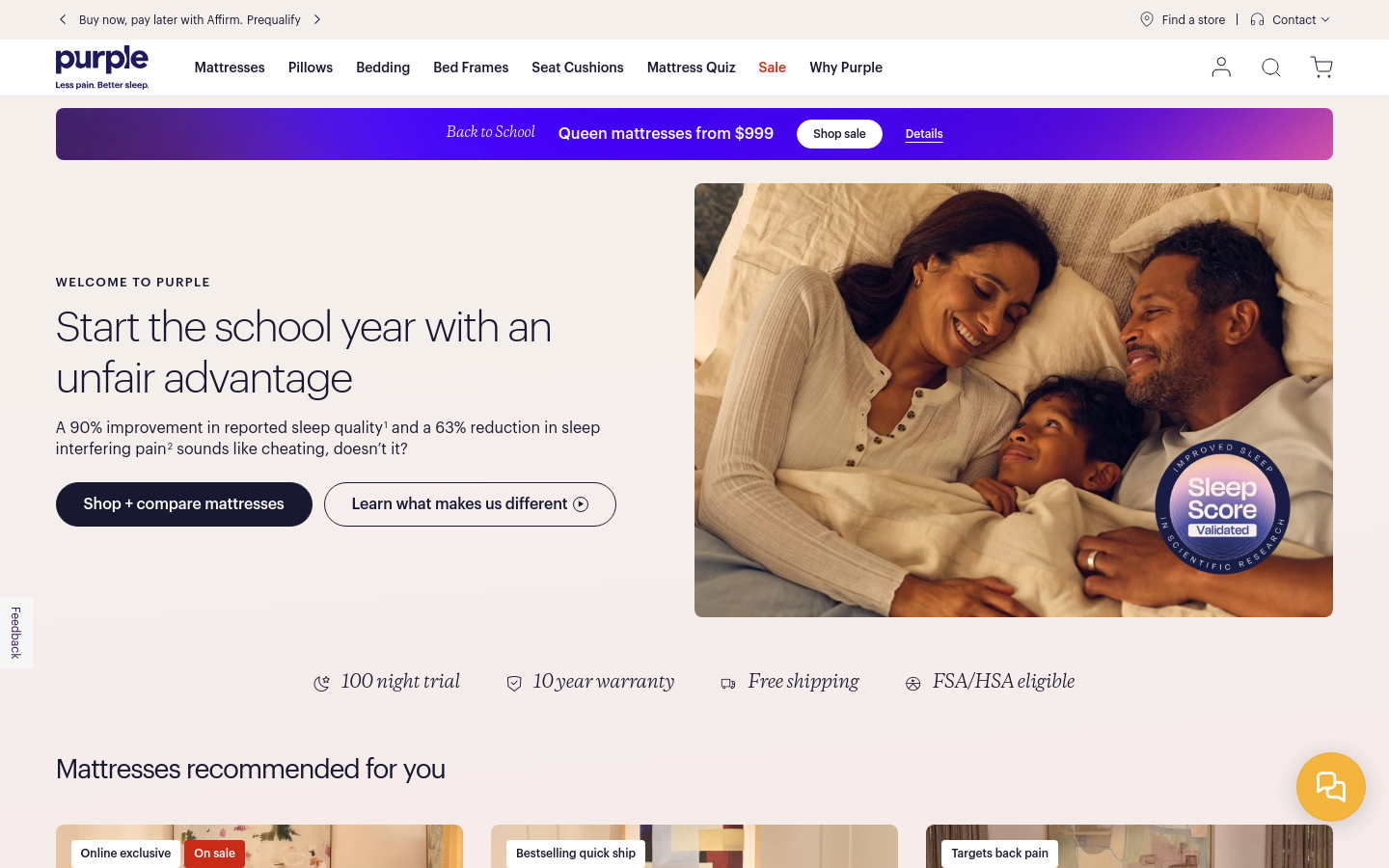The height and width of the screenshot is (868, 1389).
Task: Click the Sleep Score Validated badge
Action: point(1222,507)
